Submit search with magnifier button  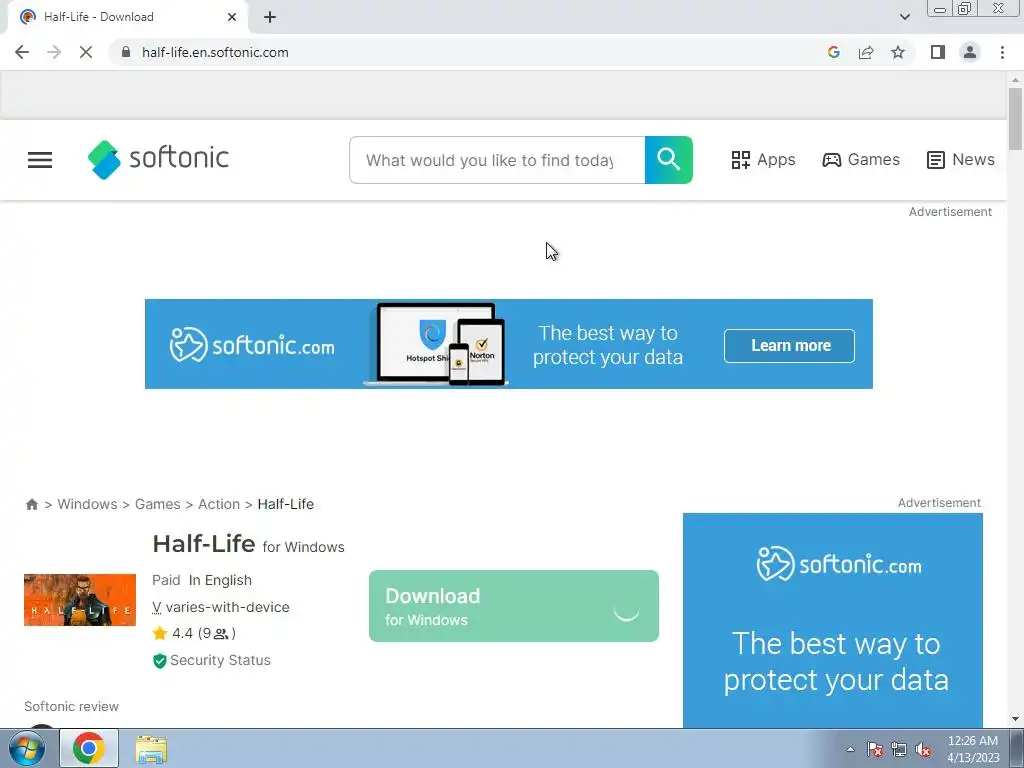(x=669, y=160)
